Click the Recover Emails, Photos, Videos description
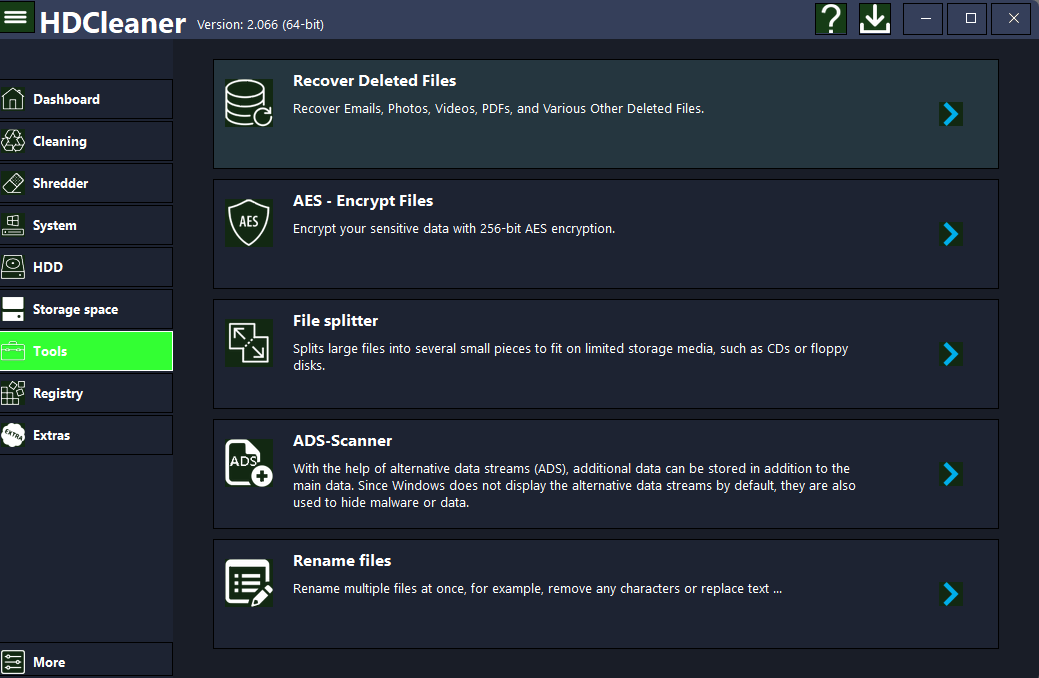 498,109
